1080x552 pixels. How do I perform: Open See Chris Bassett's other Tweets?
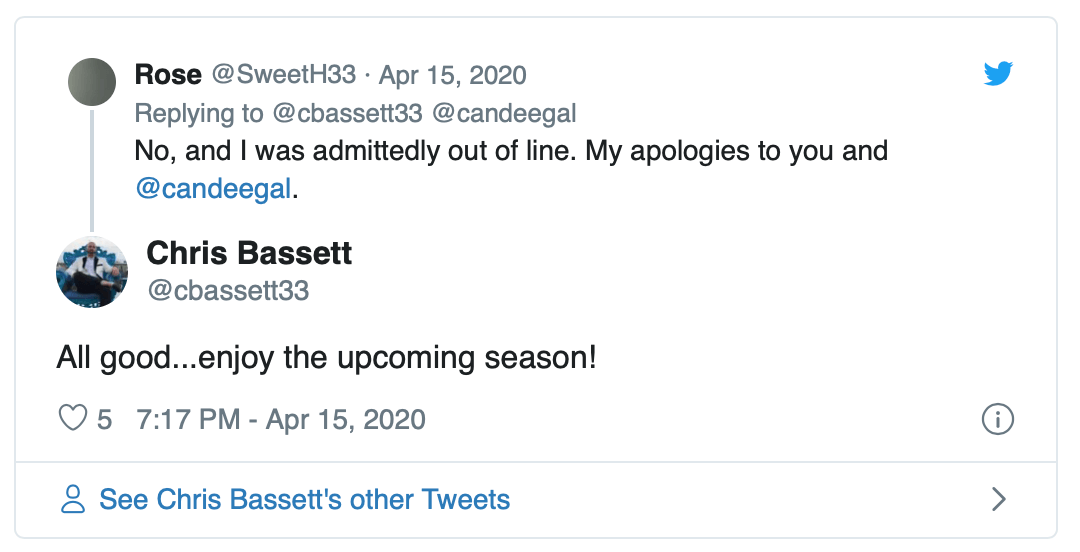pyautogui.click(x=304, y=499)
